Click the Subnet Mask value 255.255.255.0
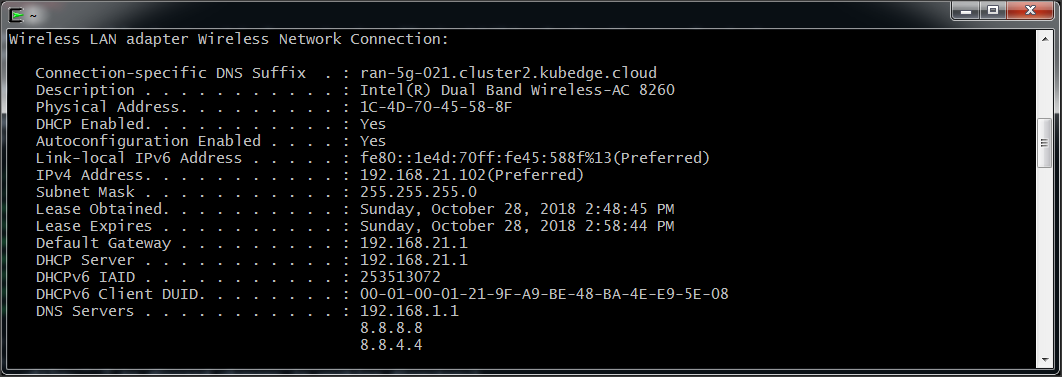Image resolution: width=1062 pixels, height=377 pixels. pos(419,192)
